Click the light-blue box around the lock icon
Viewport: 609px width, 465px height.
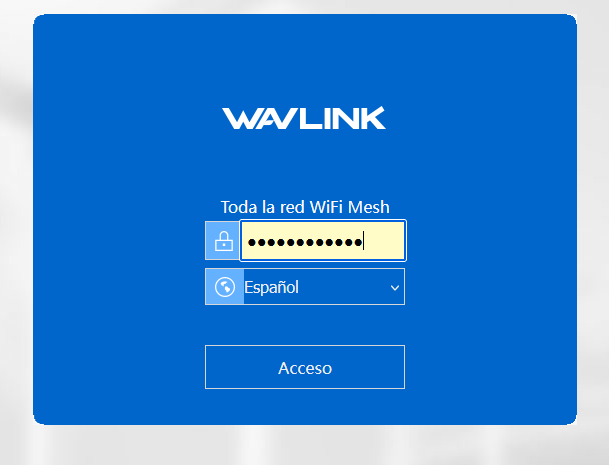click(222, 240)
